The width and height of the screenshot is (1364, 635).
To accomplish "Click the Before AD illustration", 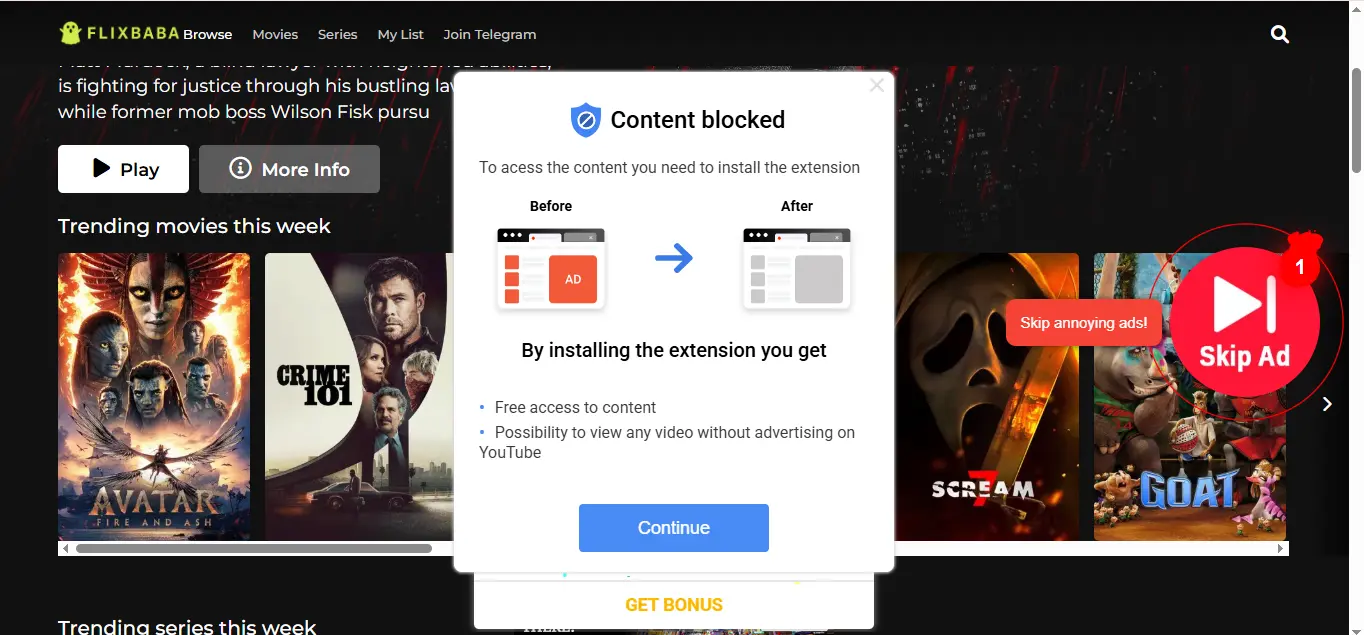I will (x=551, y=268).
